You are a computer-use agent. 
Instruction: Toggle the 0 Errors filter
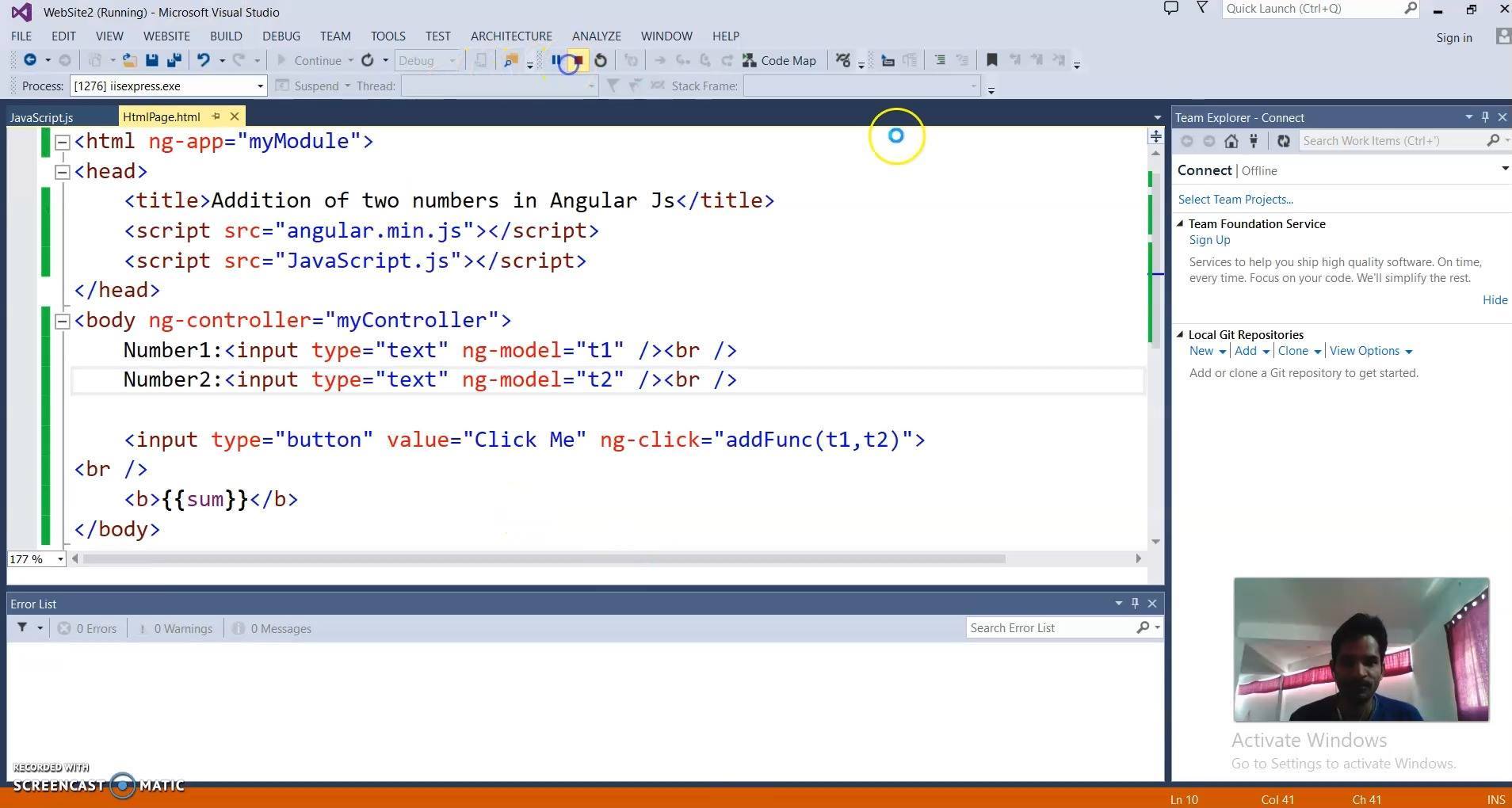tap(87, 628)
